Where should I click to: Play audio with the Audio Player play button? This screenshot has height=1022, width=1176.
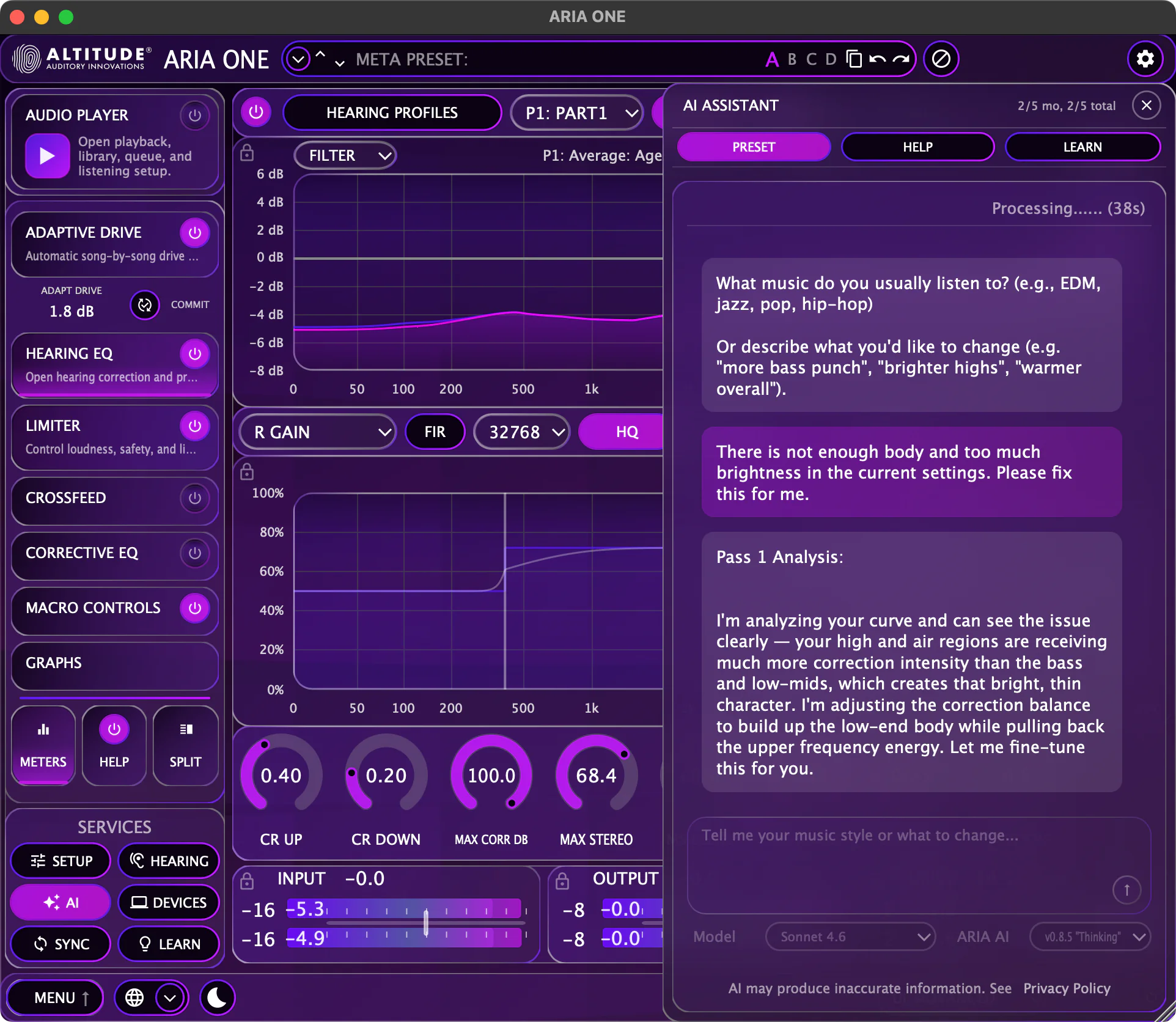tap(47, 156)
